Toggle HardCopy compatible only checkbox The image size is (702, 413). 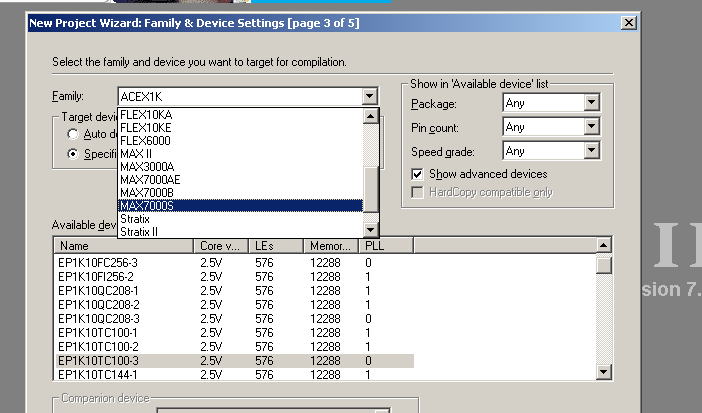click(x=417, y=192)
